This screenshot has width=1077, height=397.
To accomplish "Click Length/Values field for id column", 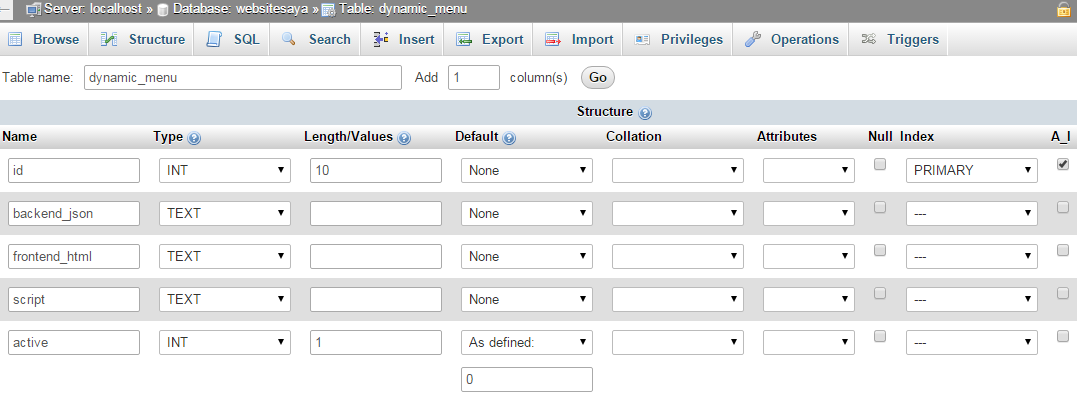I will coord(376,170).
